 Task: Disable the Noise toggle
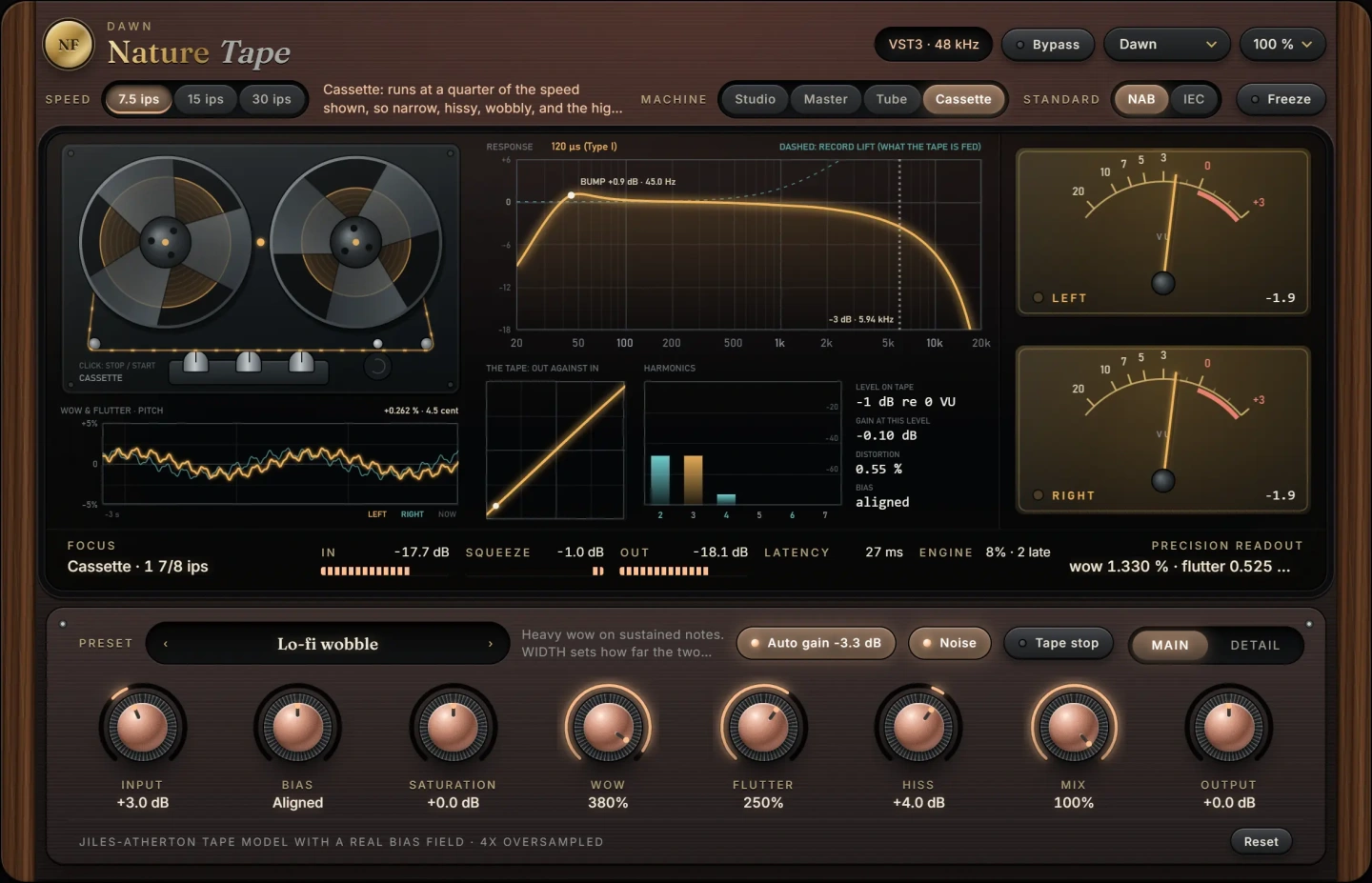pyautogui.click(x=949, y=643)
